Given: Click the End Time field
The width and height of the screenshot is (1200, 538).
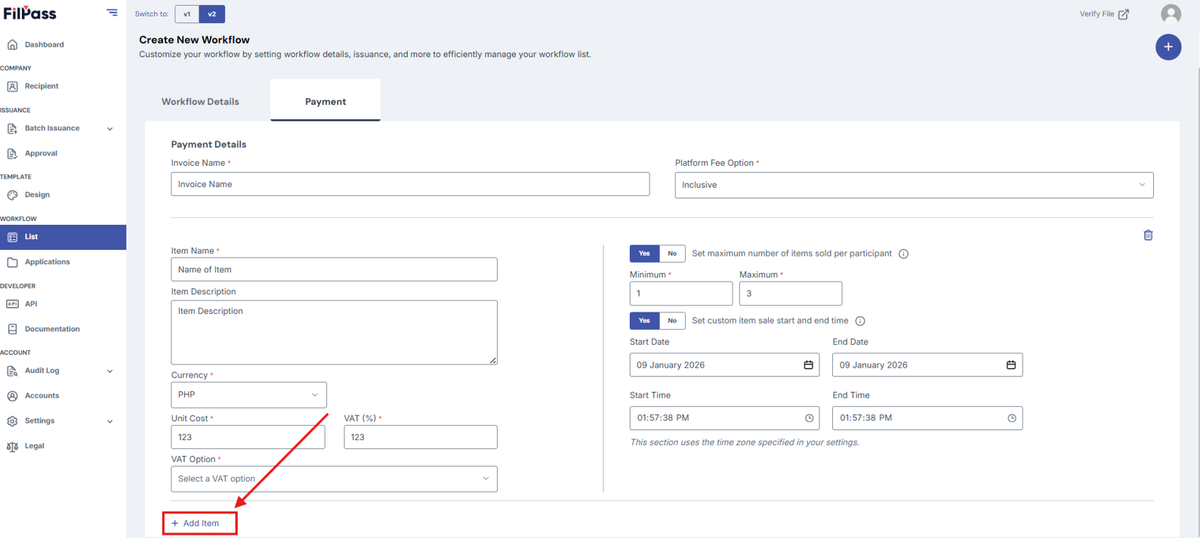Looking at the screenshot, I should pos(927,418).
